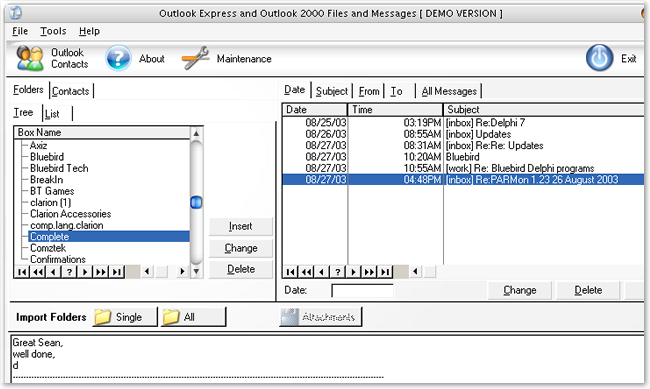This screenshot has height=389, width=650.
Task: Click the Import All folders button
Action: click(193, 317)
